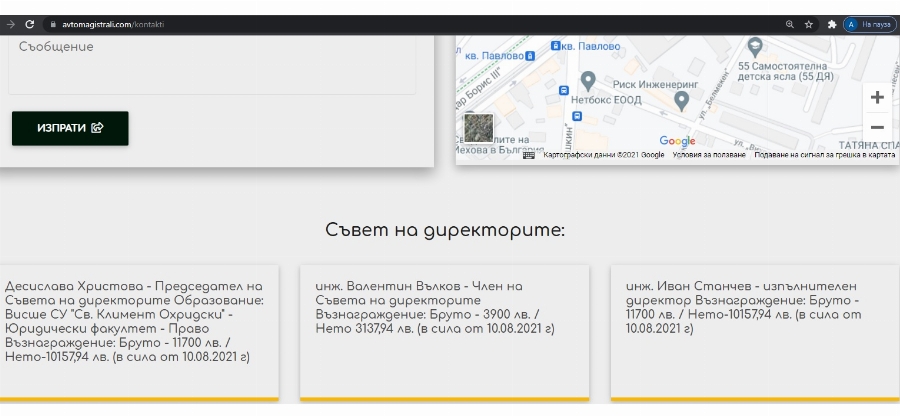The image size is (900, 416).
Task: Bookmark this page with the star icon
Action: point(808,24)
